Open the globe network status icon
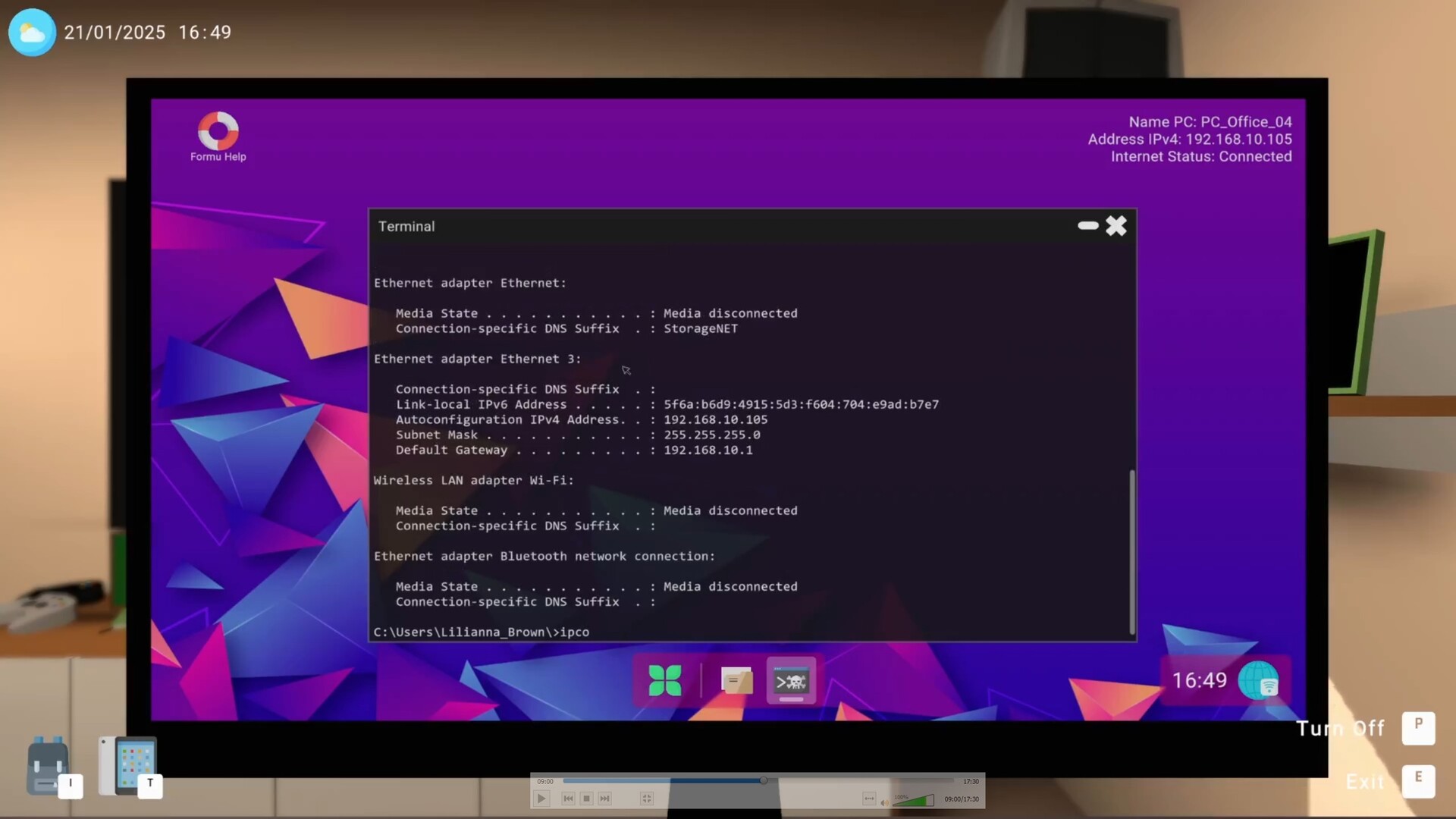Image resolution: width=1456 pixels, height=819 pixels. coord(1259,680)
